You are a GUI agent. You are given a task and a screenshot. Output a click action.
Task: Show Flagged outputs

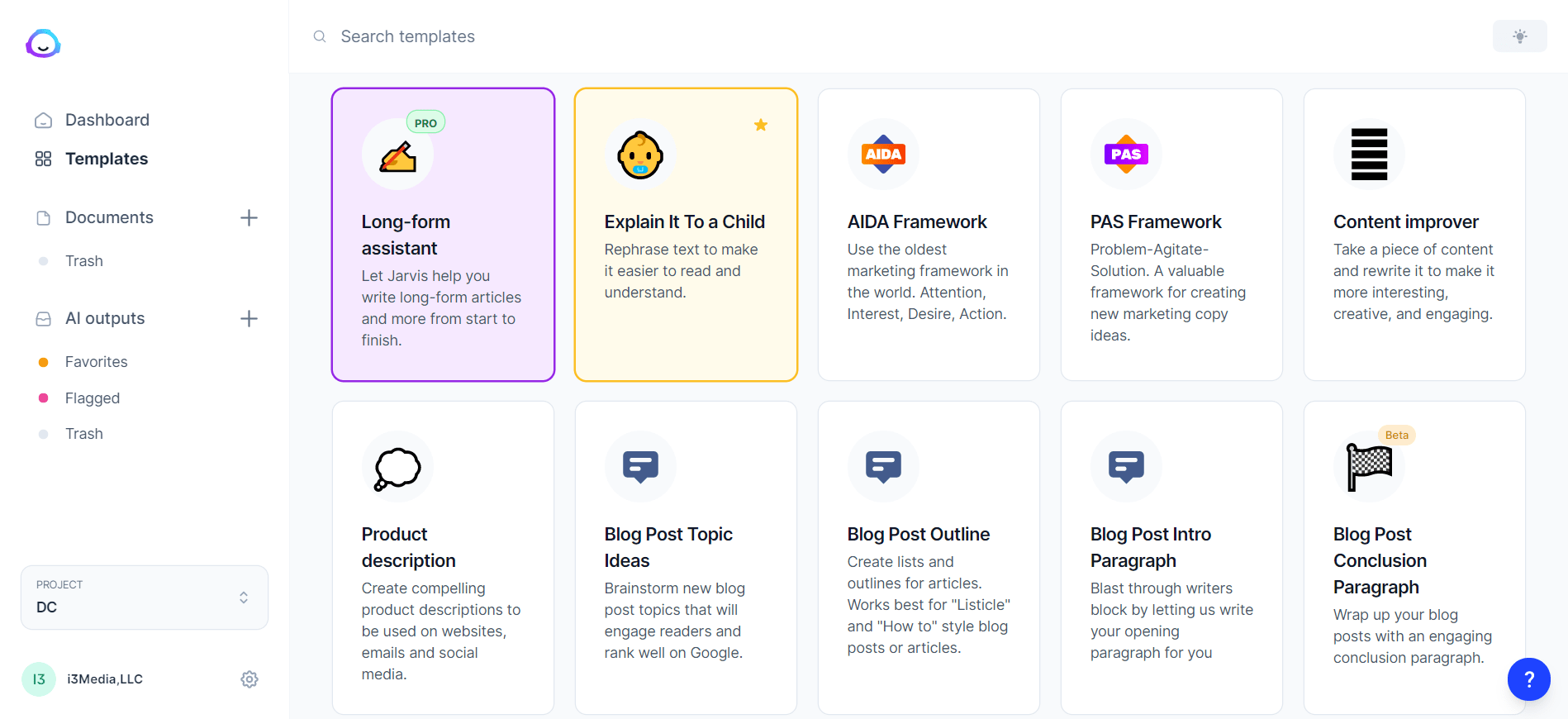coord(93,398)
